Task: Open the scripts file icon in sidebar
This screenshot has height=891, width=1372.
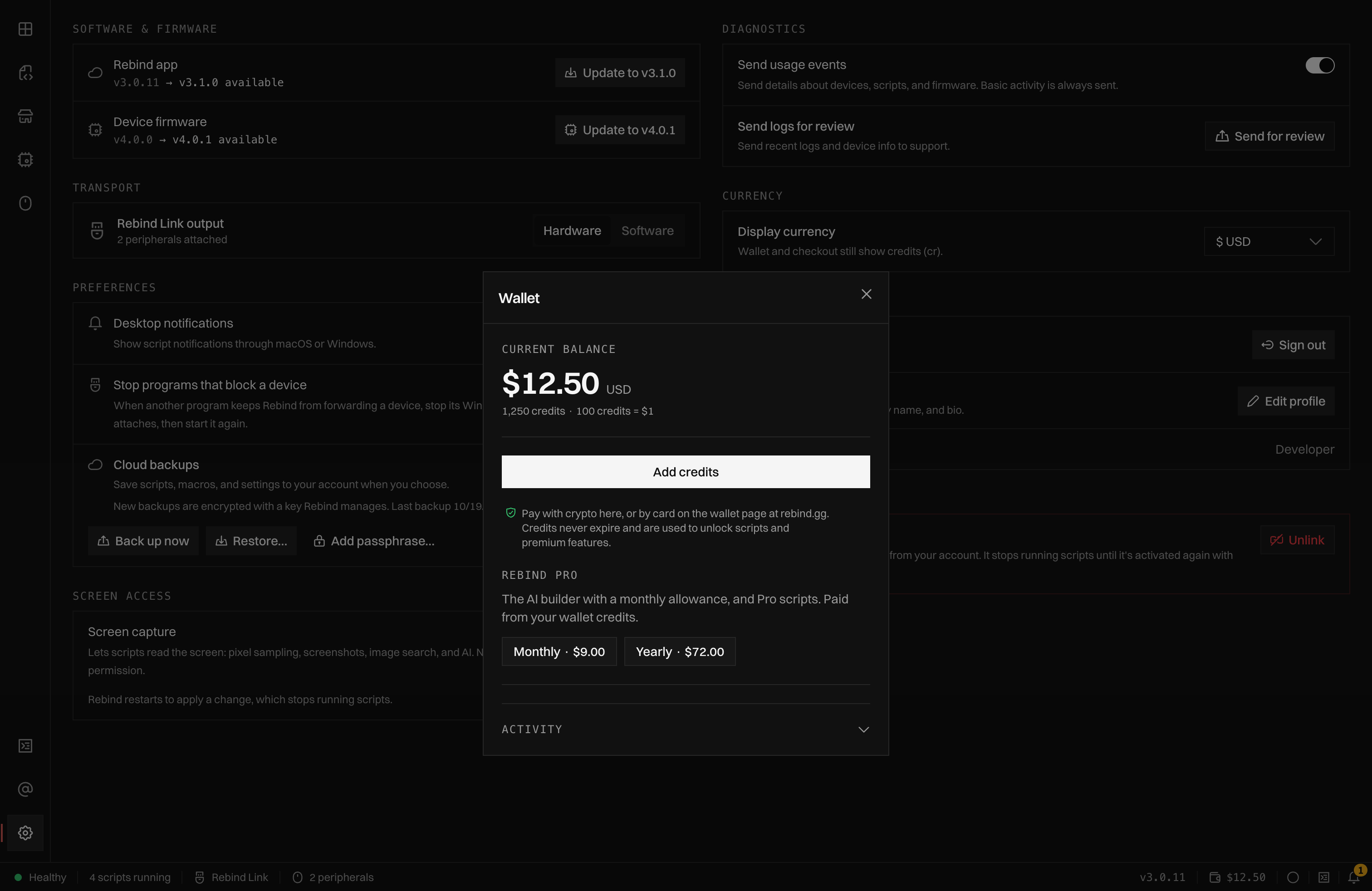Action: [25, 73]
